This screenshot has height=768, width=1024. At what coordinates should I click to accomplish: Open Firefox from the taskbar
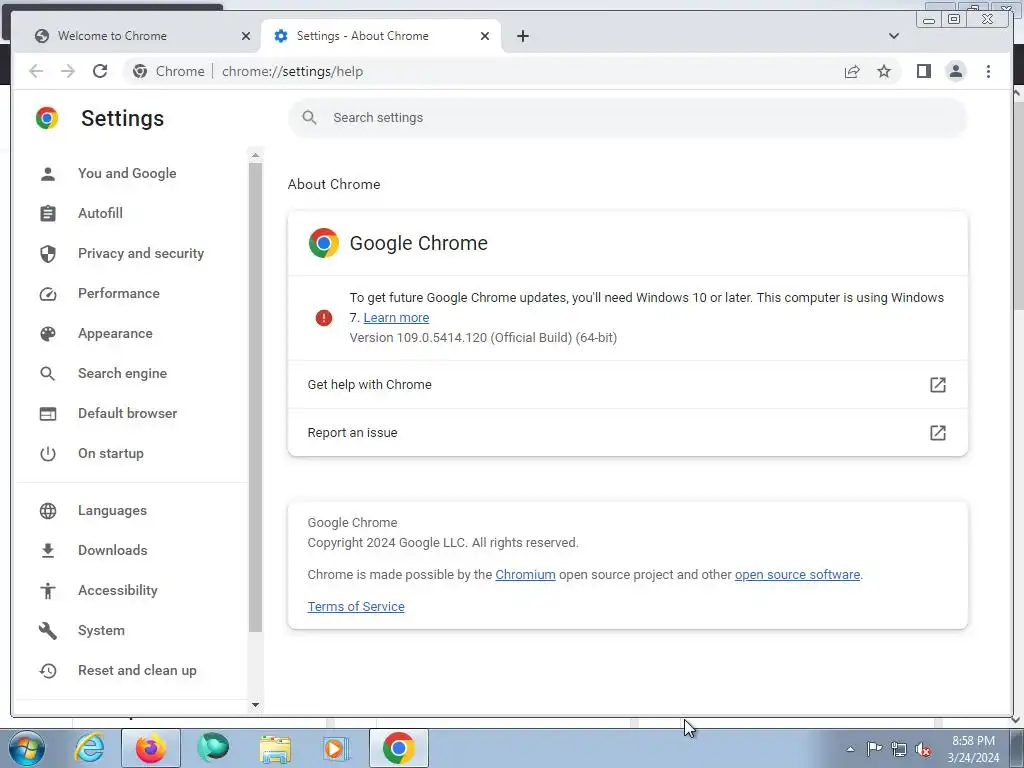pos(150,748)
